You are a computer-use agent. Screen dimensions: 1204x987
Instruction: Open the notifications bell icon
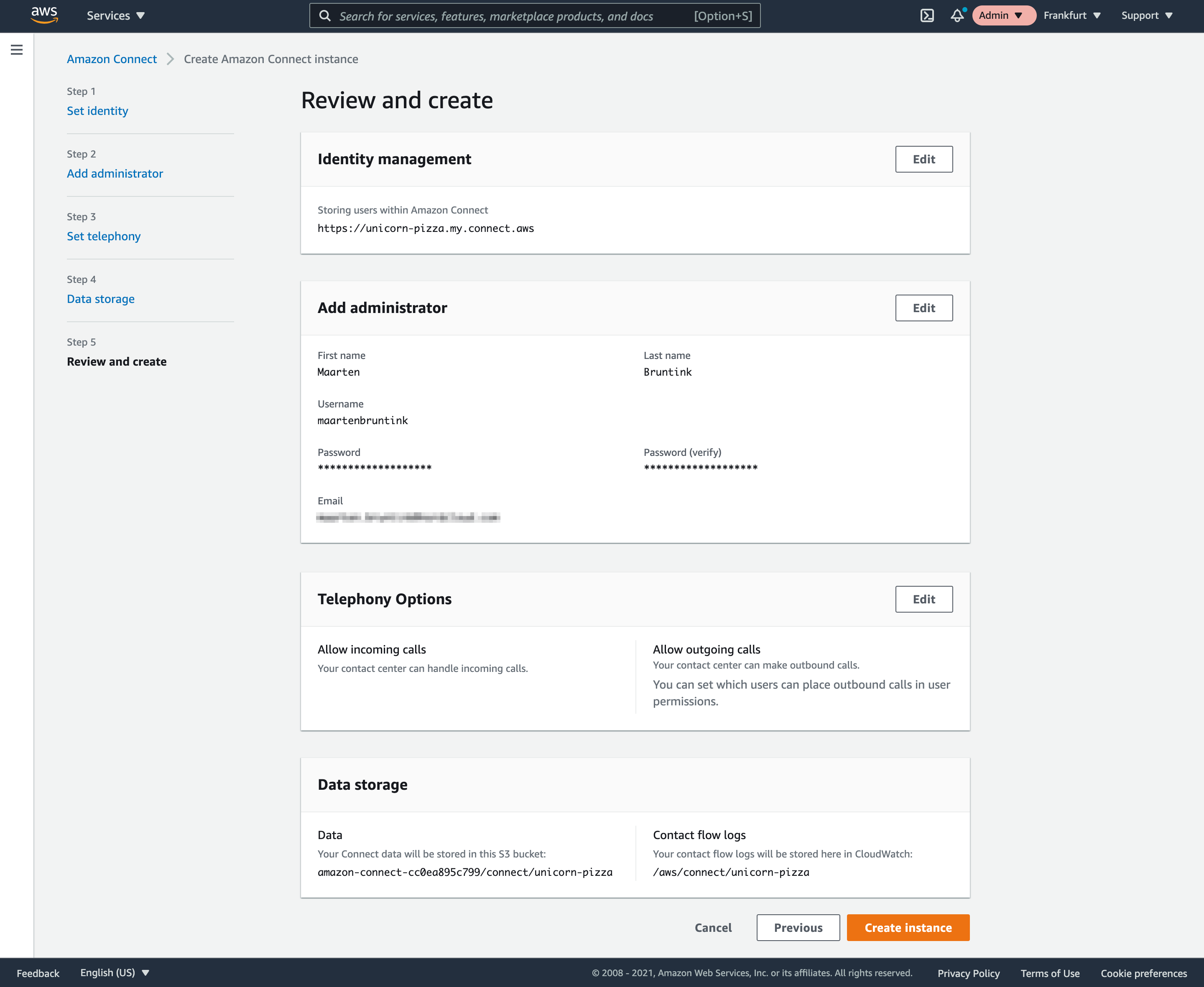(958, 15)
